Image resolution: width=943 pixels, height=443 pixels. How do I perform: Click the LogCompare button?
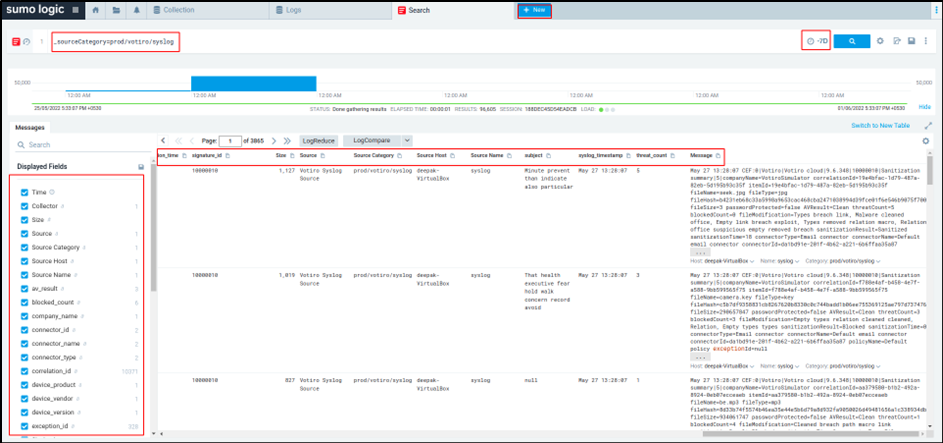click(x=371, y=140)
